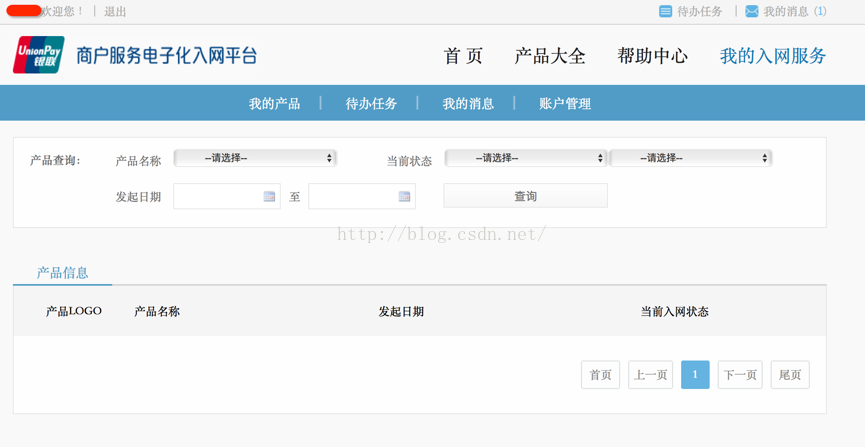This screenshot has height=447, width=865.
Task: Open the first 当前状态 dropdown
Action: click(526, 158)
